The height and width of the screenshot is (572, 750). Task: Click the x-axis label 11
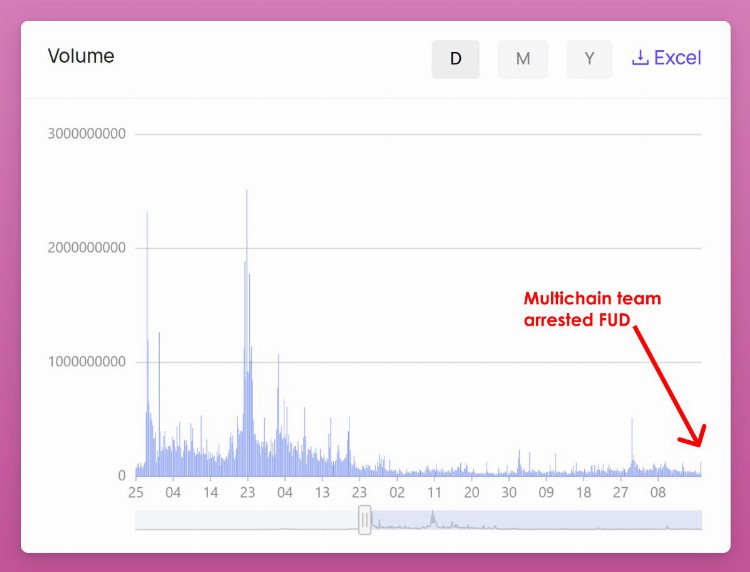tap(434, 493)
